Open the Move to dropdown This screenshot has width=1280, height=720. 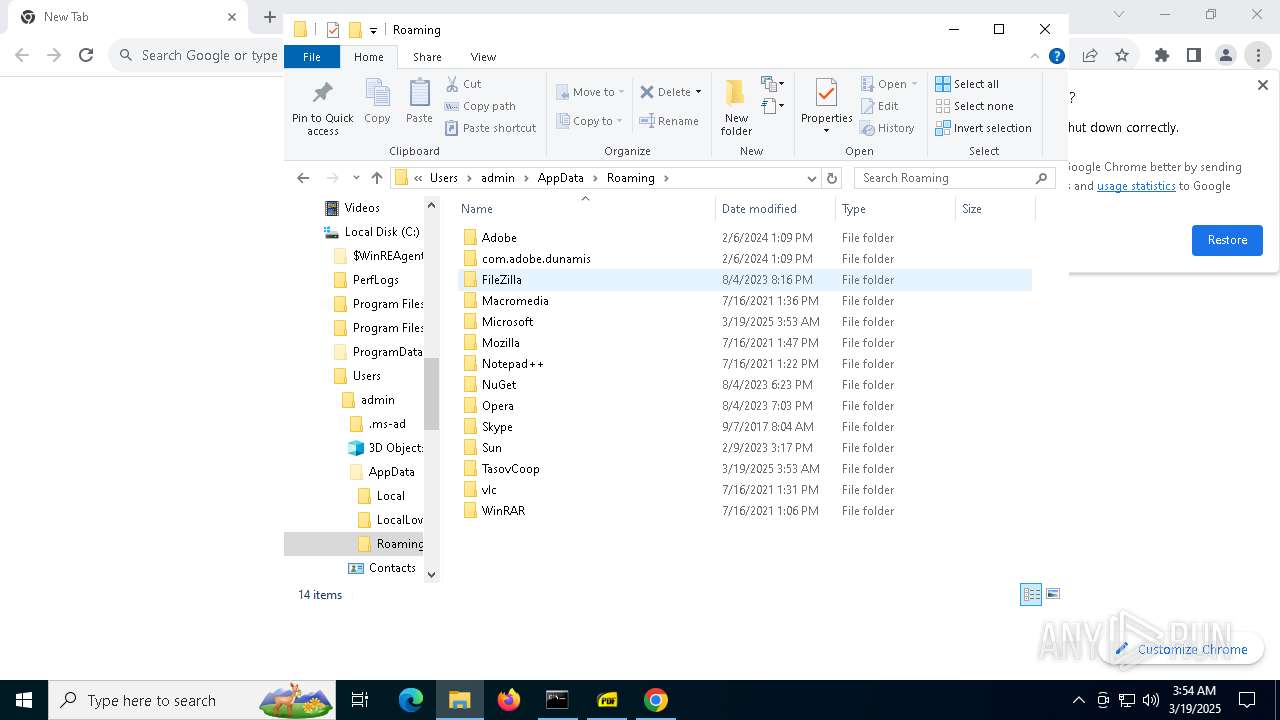click(590, 92)
